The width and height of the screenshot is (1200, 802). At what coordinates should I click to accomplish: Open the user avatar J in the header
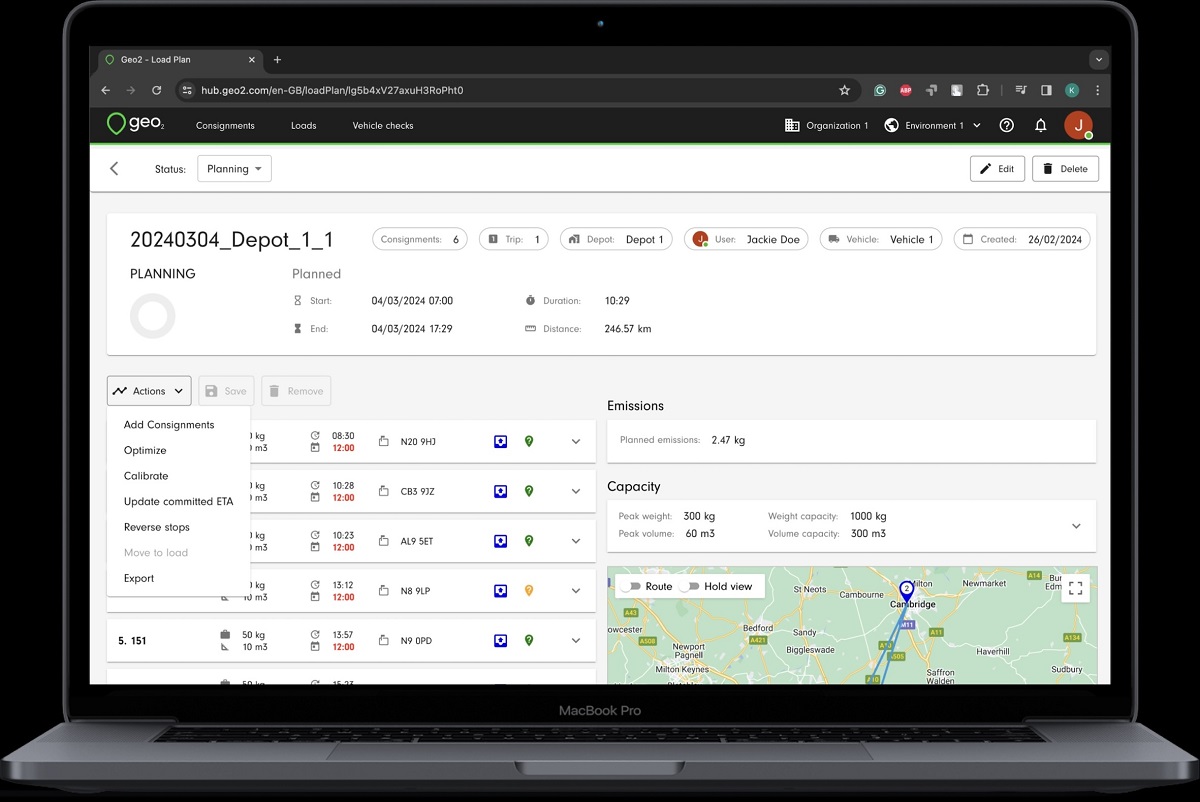1078,125
